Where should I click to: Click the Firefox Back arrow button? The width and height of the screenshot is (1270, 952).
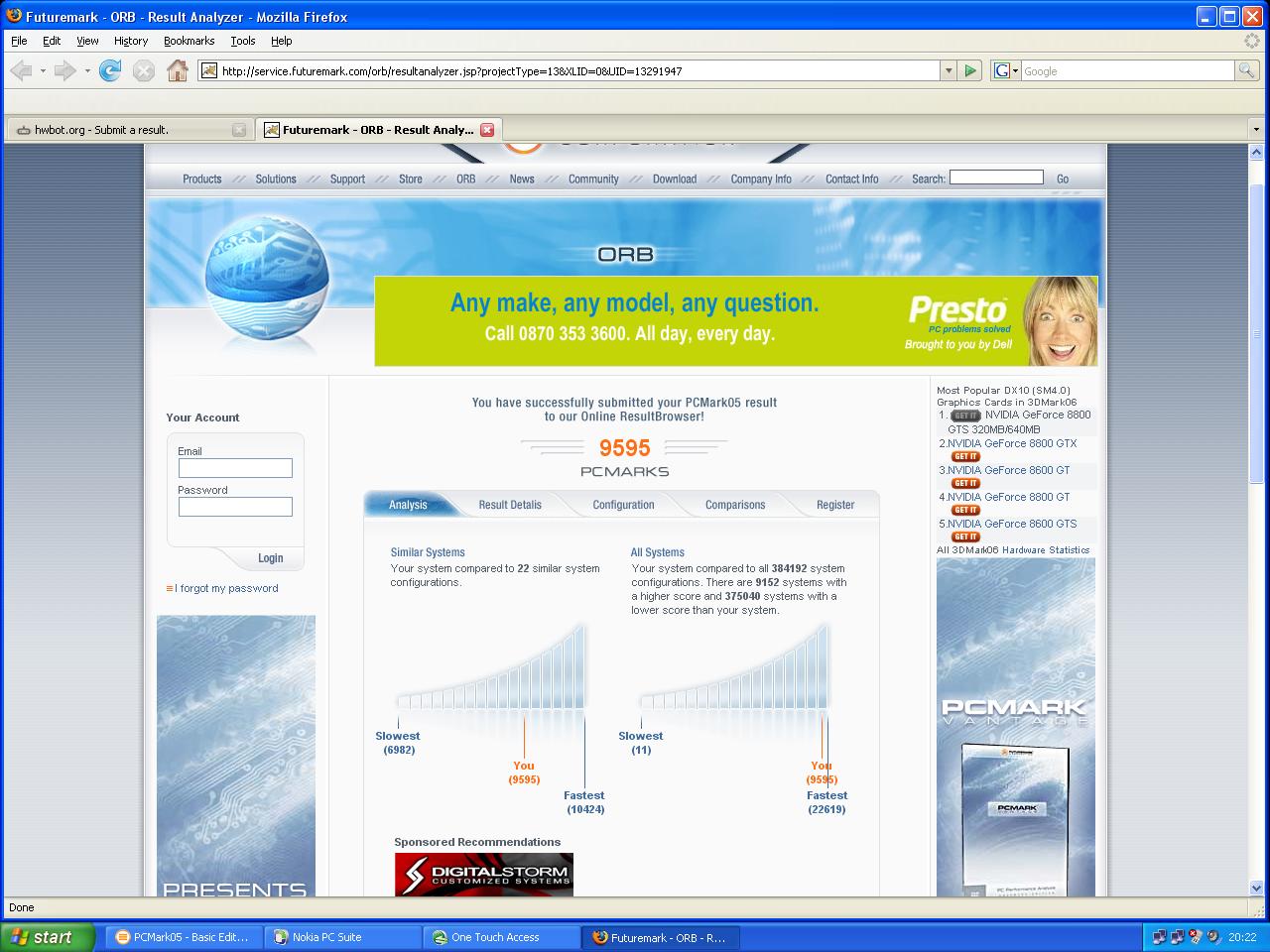20,70
